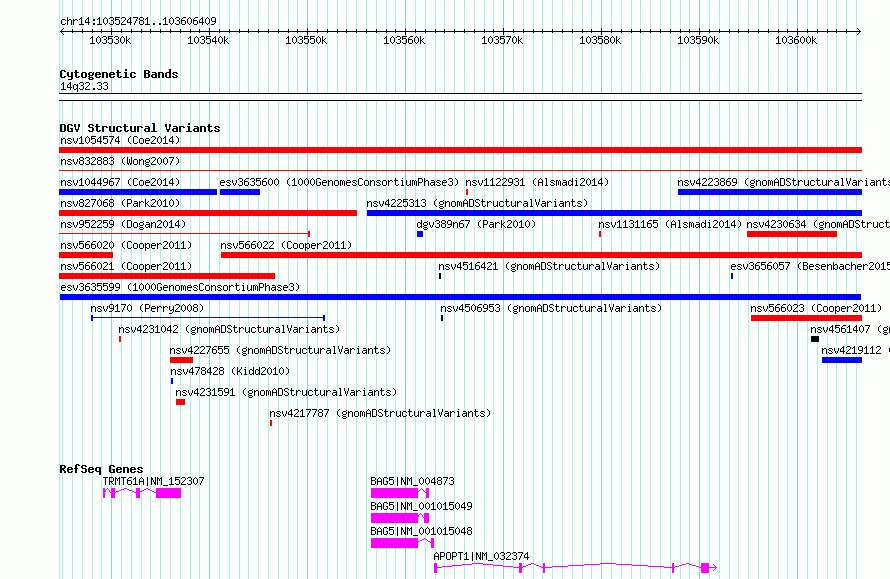Click the 103560k ruler tick label
890x579 pixels.
point(404,40)
